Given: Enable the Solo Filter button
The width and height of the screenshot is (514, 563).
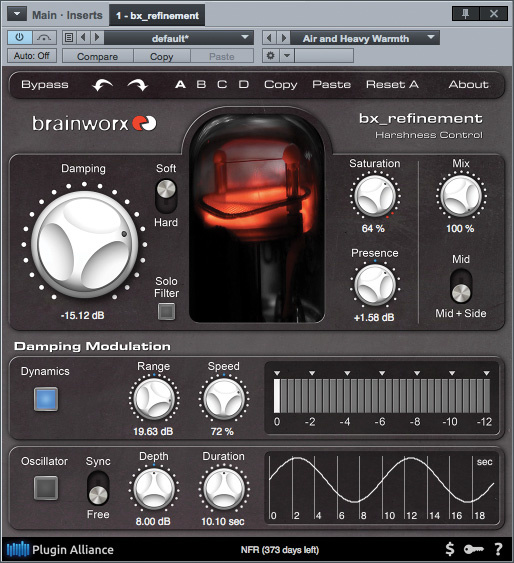Looking at the screenshot, I should coord(167,311).
